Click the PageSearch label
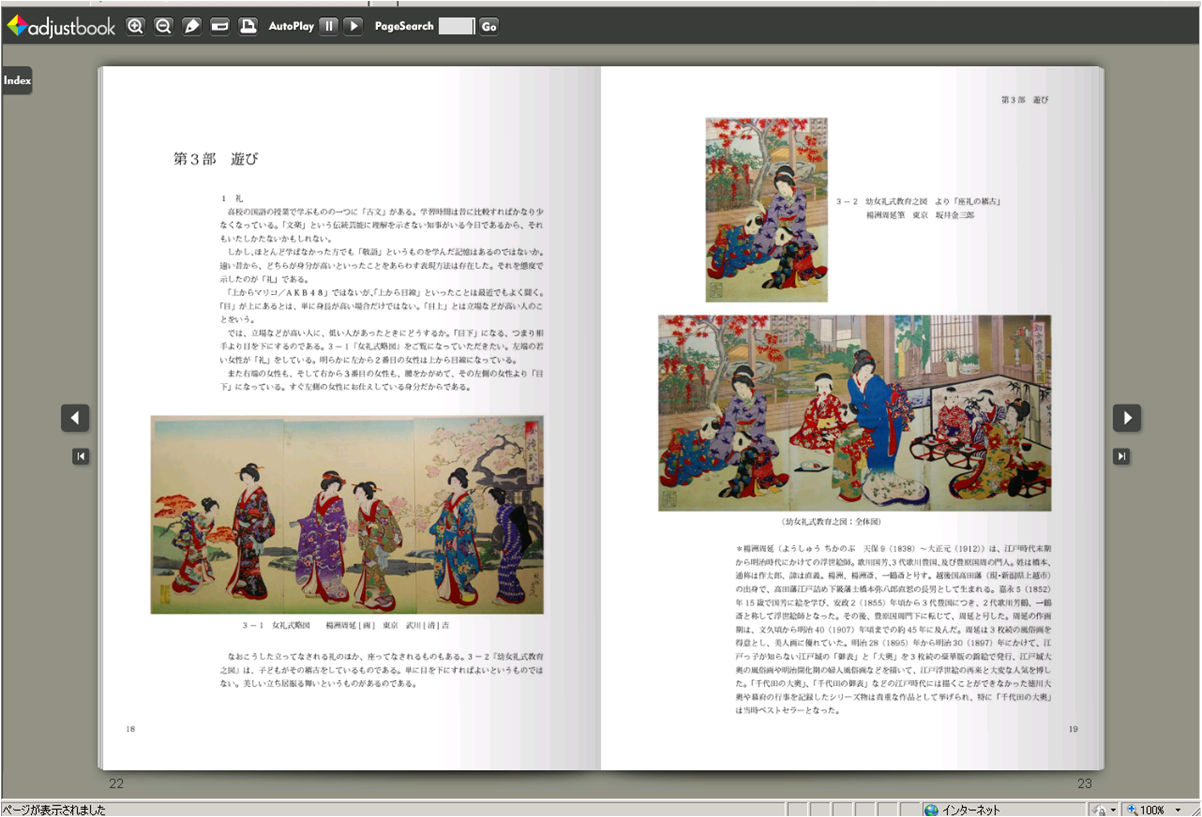 pyautogui.click(x=404, y=26)
